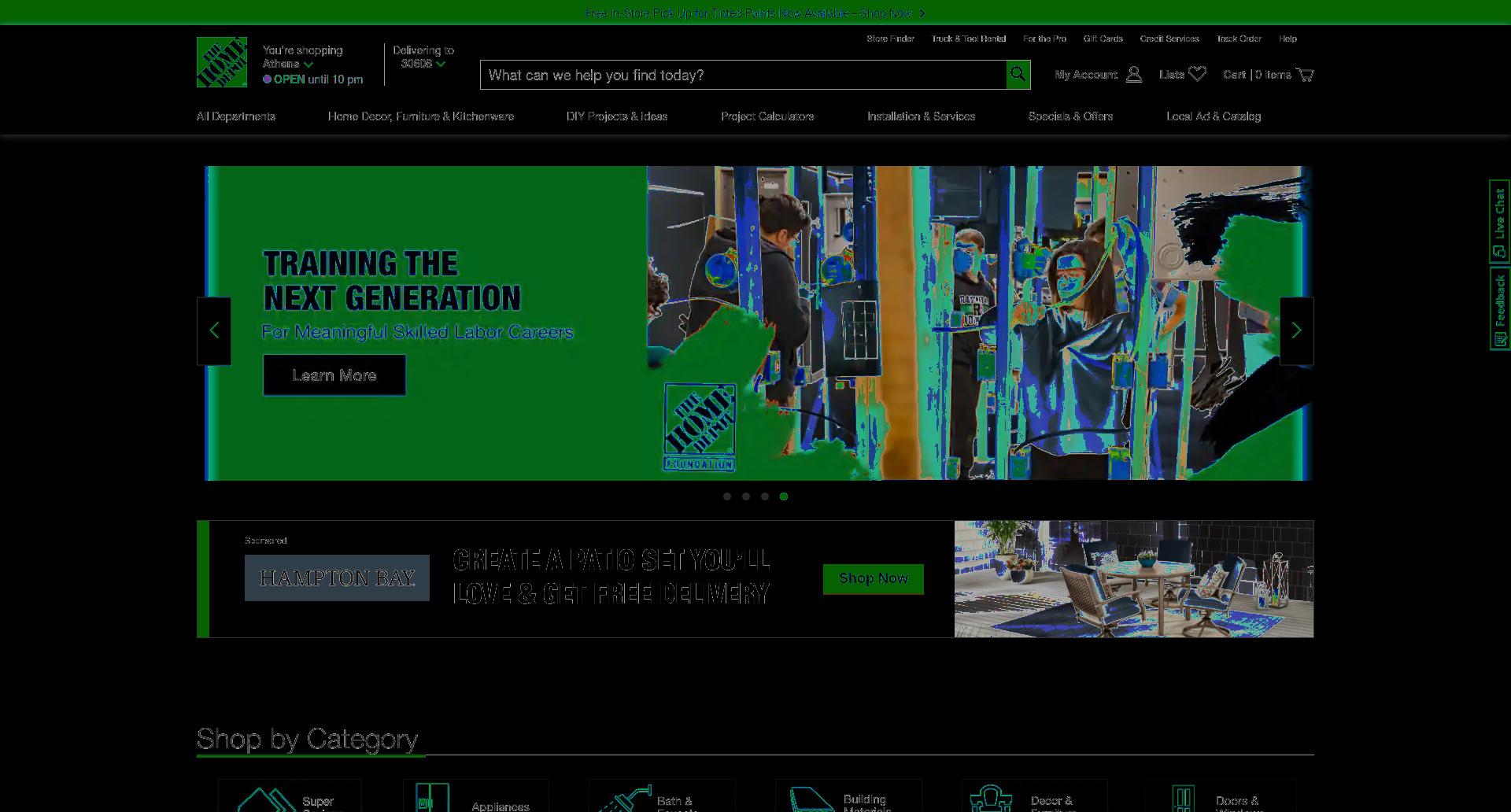Click 'Cart | 0 items' text
Image resolution: width=1511 pixels, height=812 pixels.
pos(1257,75)
